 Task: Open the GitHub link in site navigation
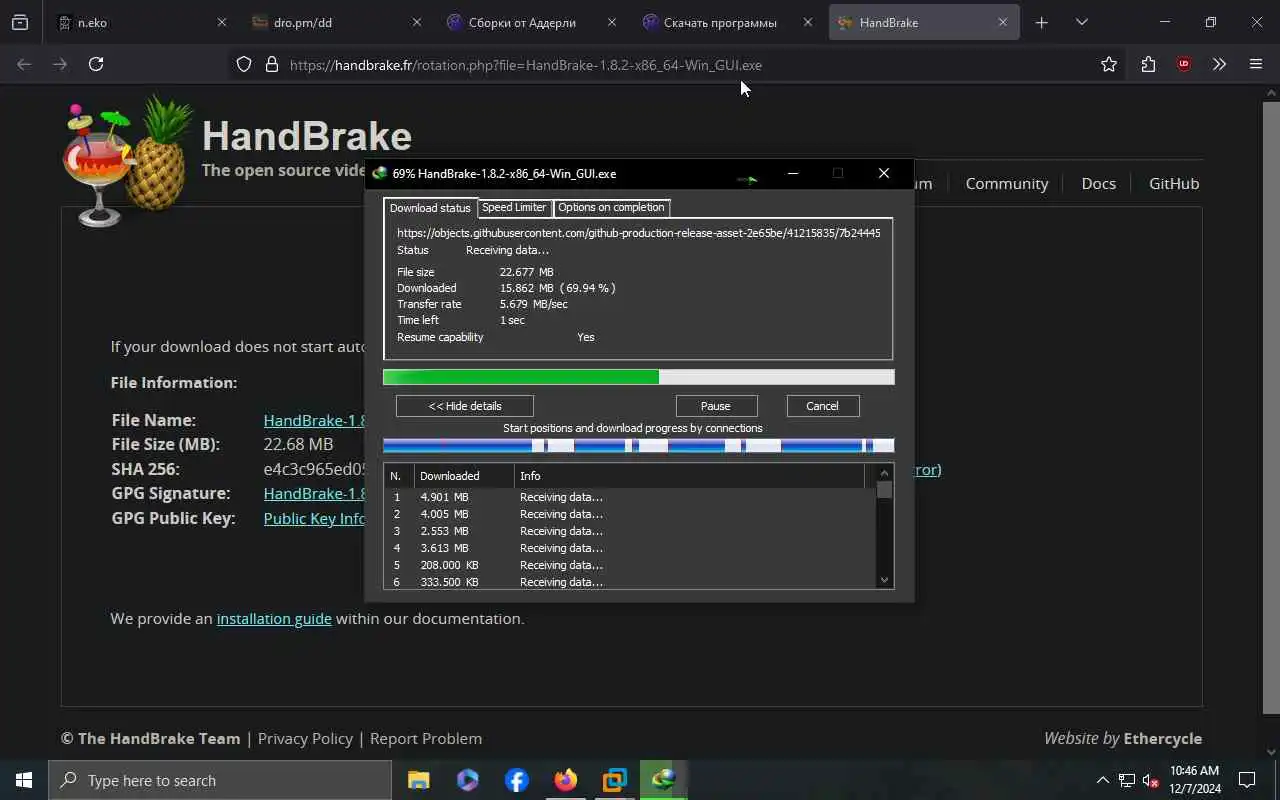(1174, 184)
